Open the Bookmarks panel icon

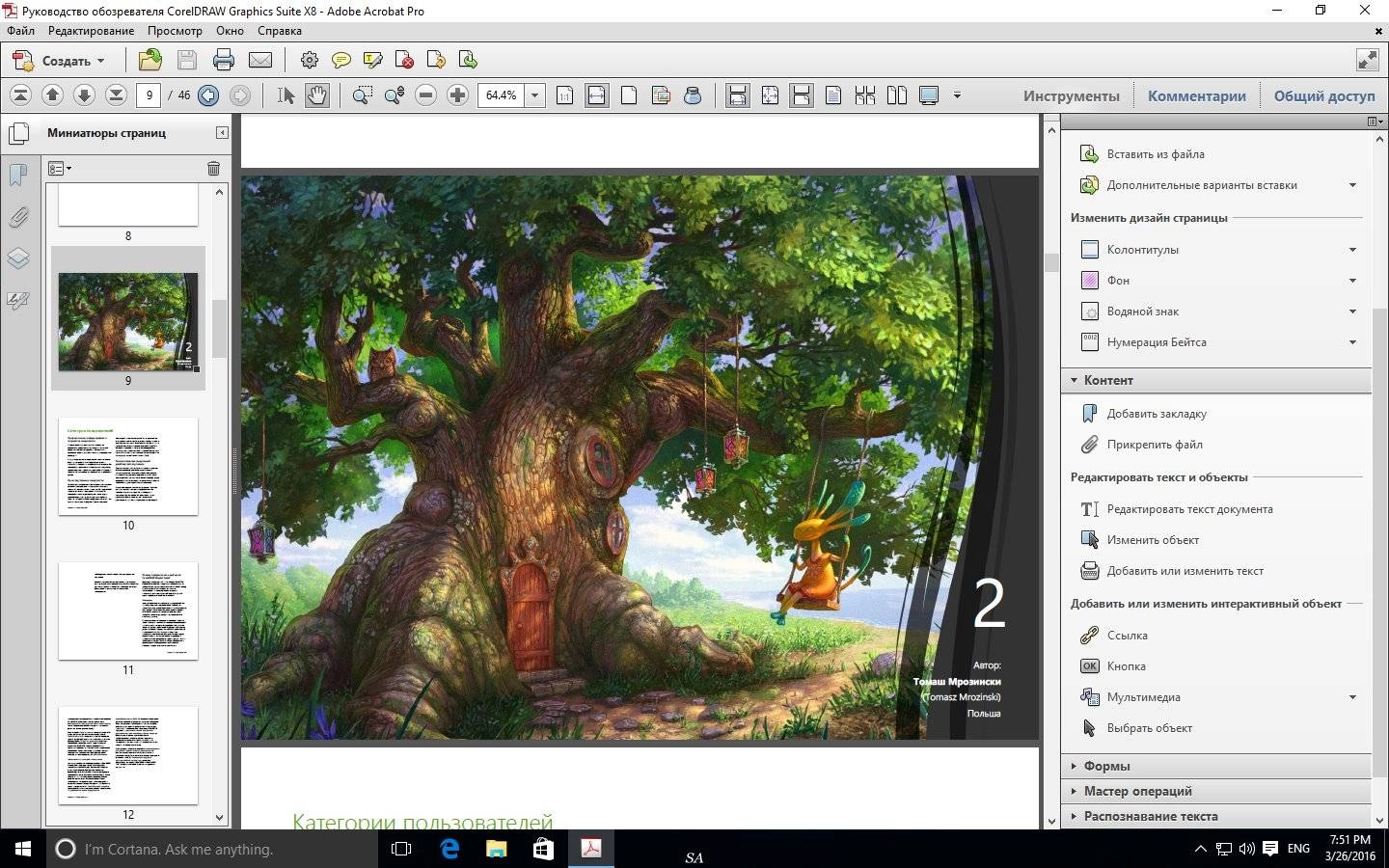point(18,175)
